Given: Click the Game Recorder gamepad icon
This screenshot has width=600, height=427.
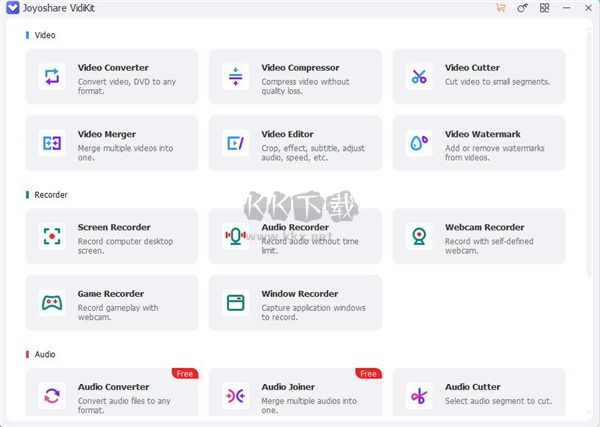Looking at the screenshot, I should (52, 303).
